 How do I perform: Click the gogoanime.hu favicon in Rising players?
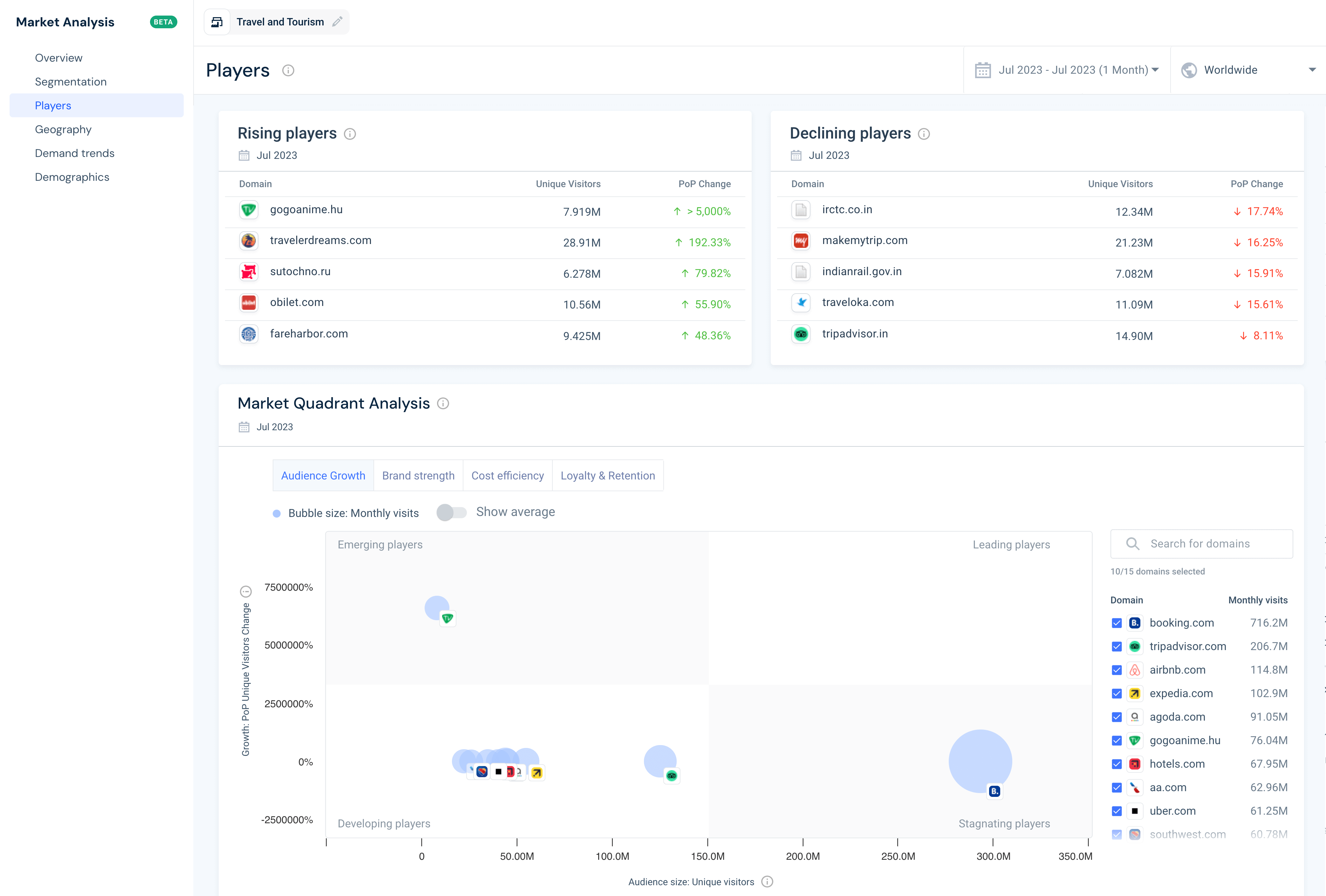pos(249,210)
